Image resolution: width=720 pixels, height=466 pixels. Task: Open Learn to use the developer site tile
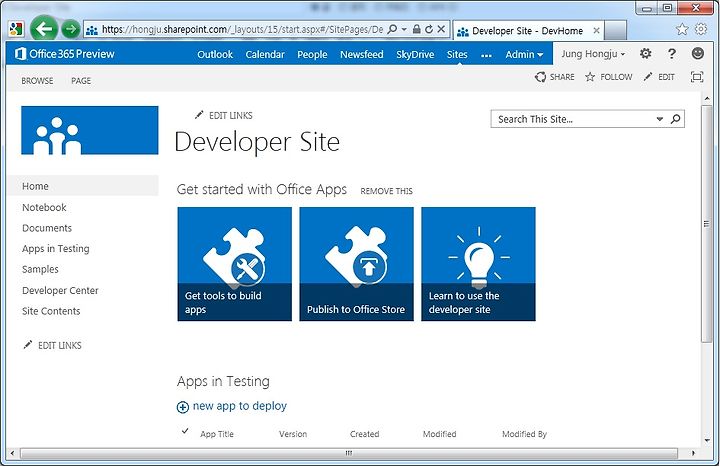tap(478, 264)
